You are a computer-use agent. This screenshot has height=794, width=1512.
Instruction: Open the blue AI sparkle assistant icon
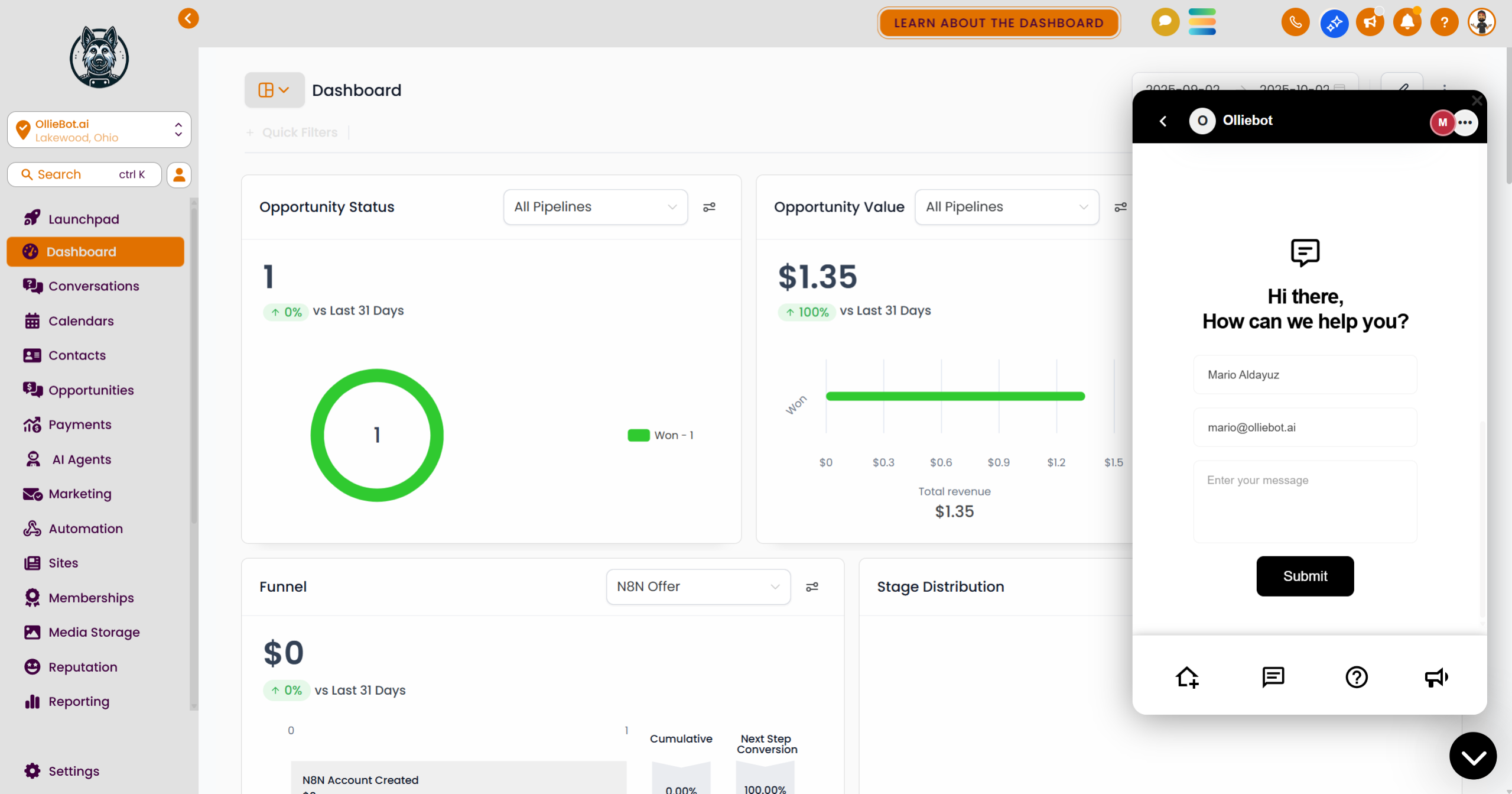[x=1334, y=23]
